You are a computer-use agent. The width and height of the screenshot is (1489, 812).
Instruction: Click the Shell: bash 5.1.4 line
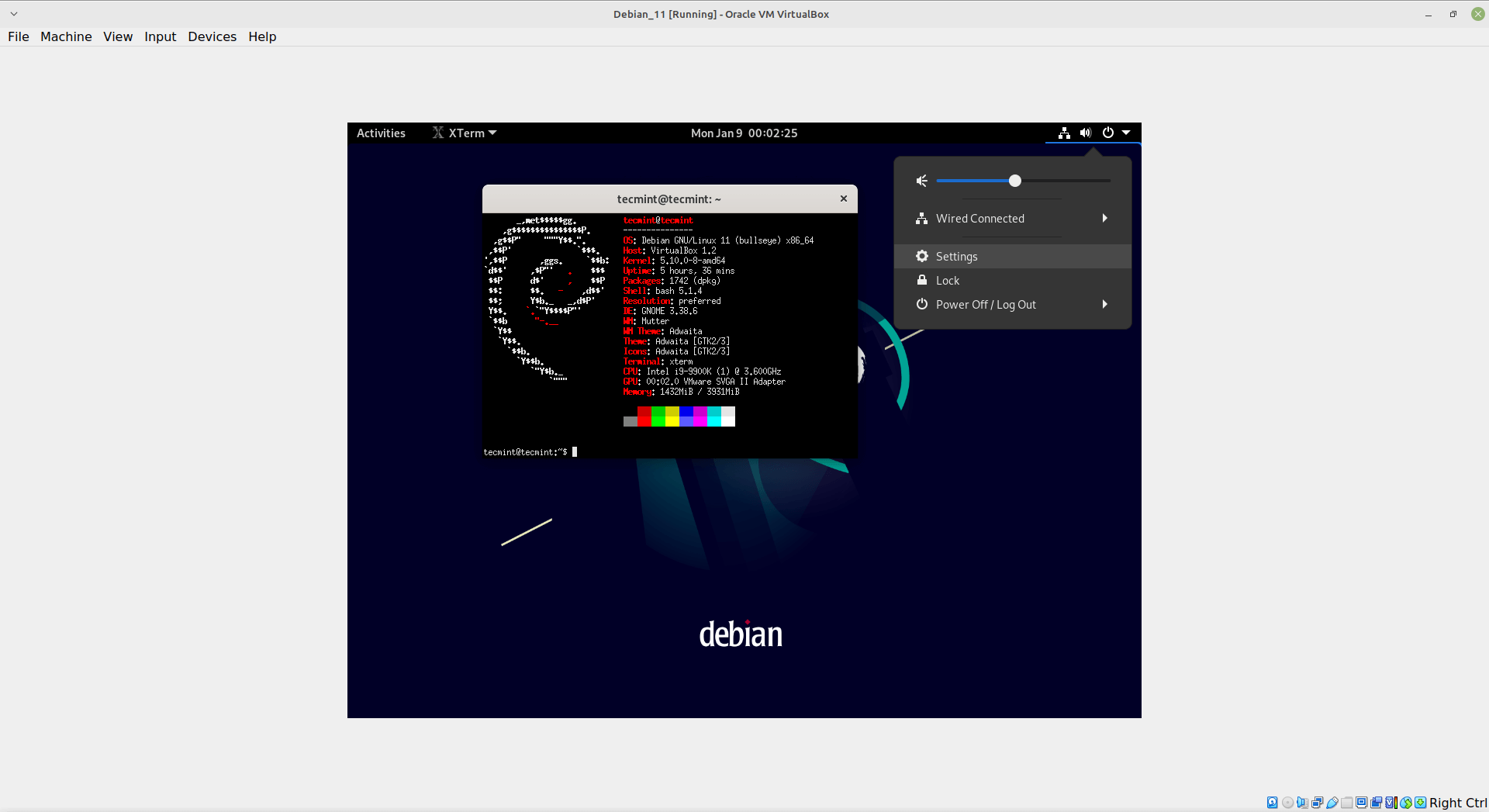tap(662, 291)
